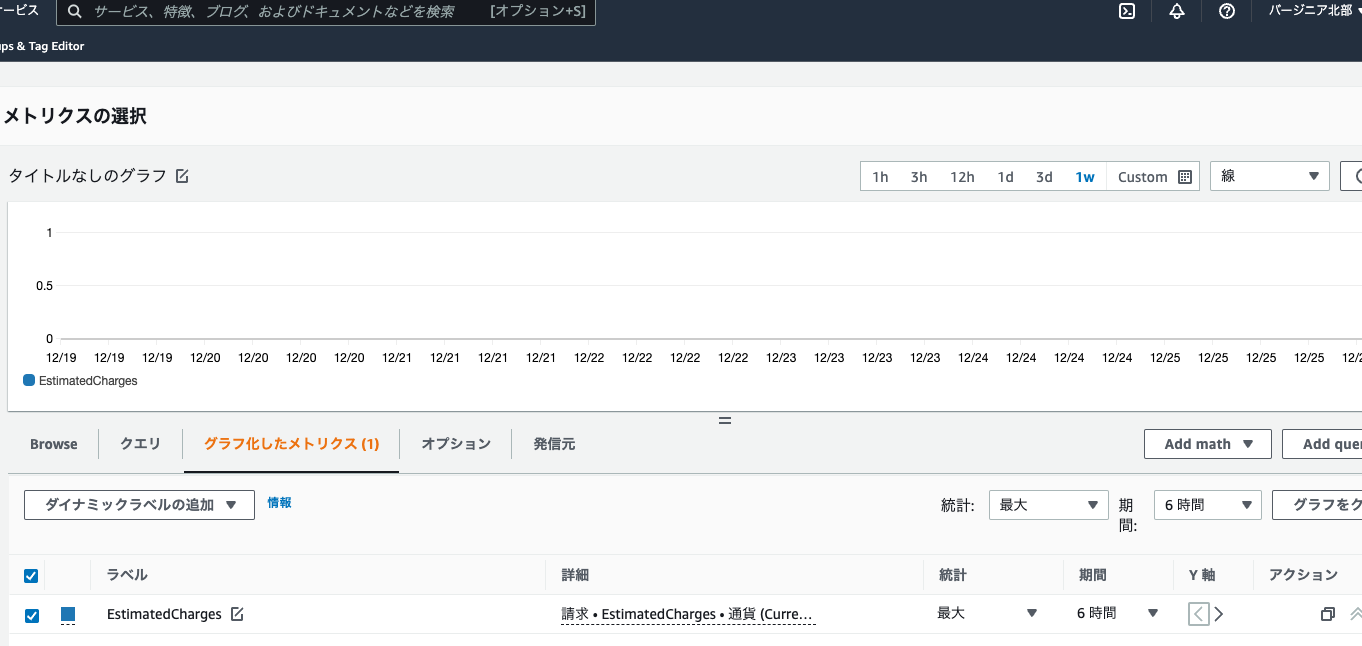Duplicate the metric using the copy icon
Viewport: 1362px width, 646px height.
1327,614
